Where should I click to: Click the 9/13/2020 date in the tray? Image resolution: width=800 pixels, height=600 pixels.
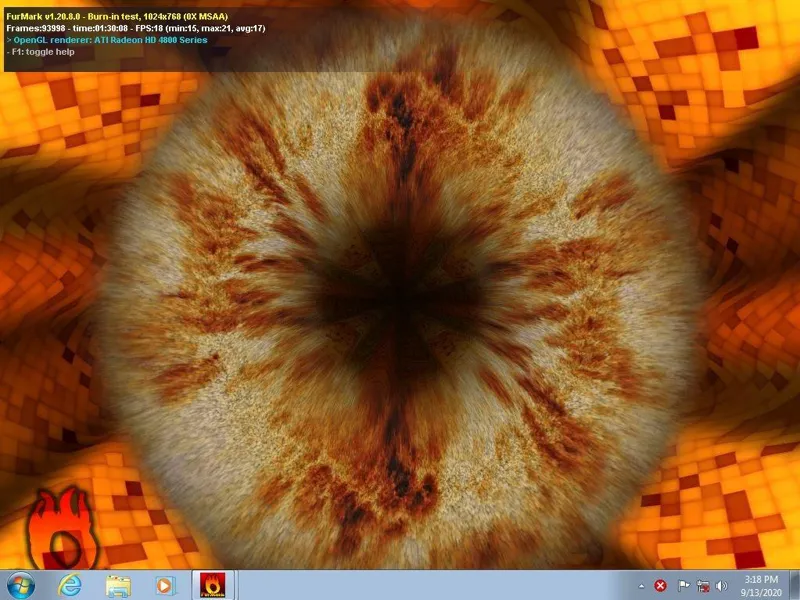762,591
